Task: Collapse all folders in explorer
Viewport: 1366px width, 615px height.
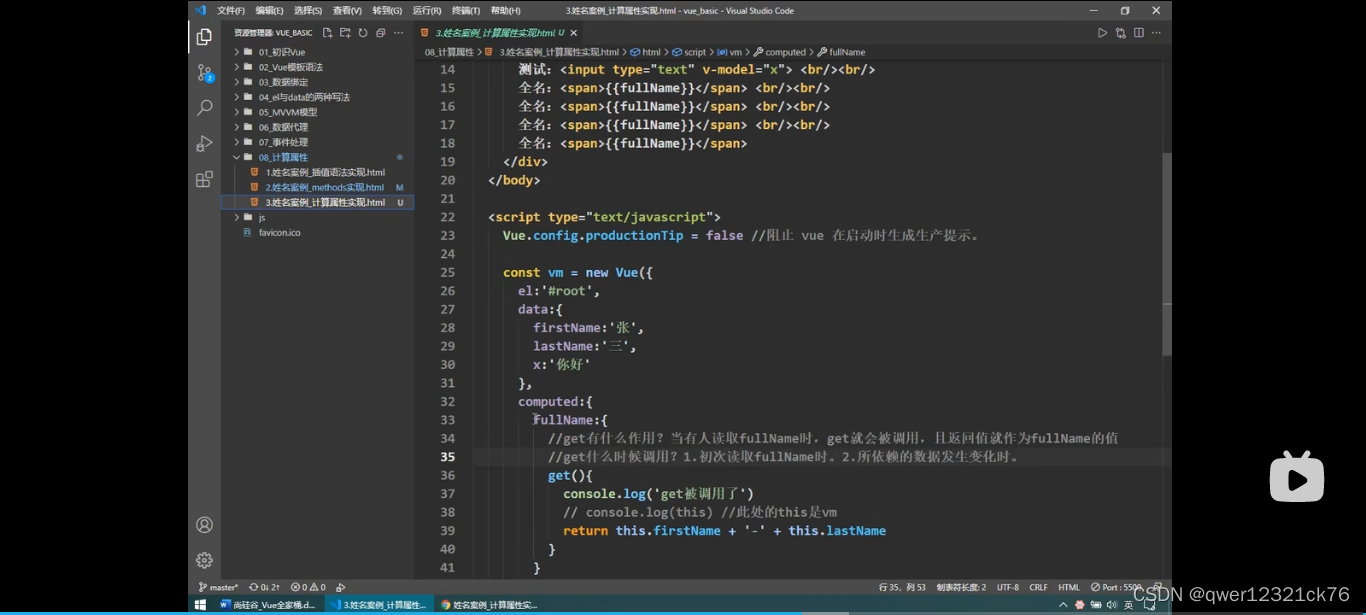Action: point(381,33)
